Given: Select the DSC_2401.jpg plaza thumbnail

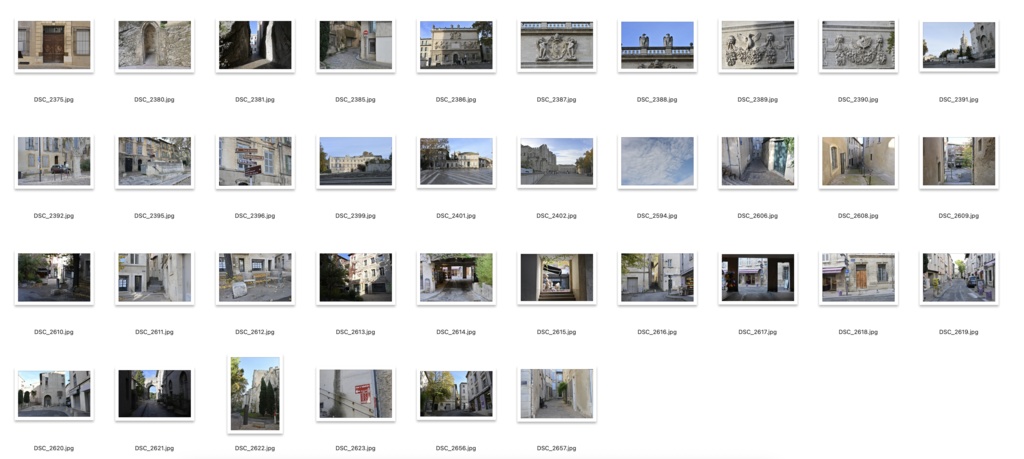Looking at the screenshot, I should tap(456, 161).
